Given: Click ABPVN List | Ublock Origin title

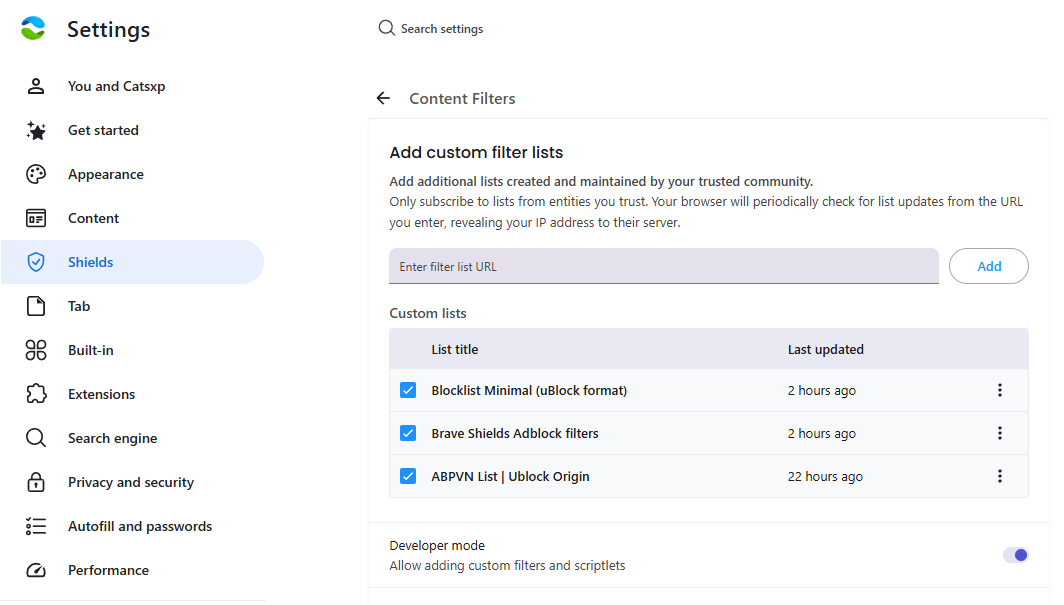Looking at the screenshot, I should pyautogui.click(x=510, y=476).
